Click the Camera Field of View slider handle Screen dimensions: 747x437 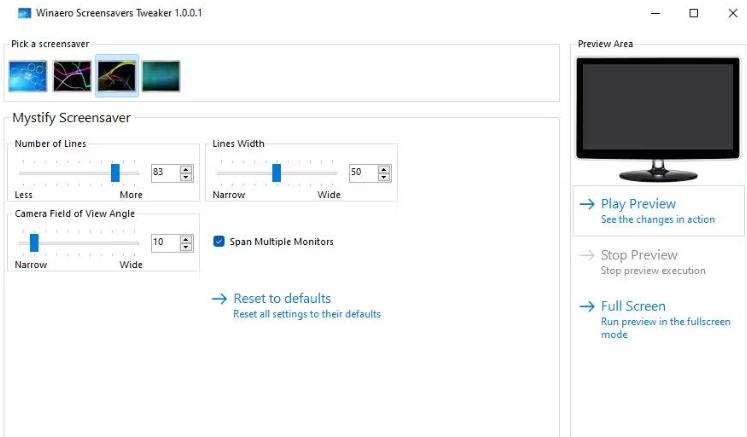[34, 243]
